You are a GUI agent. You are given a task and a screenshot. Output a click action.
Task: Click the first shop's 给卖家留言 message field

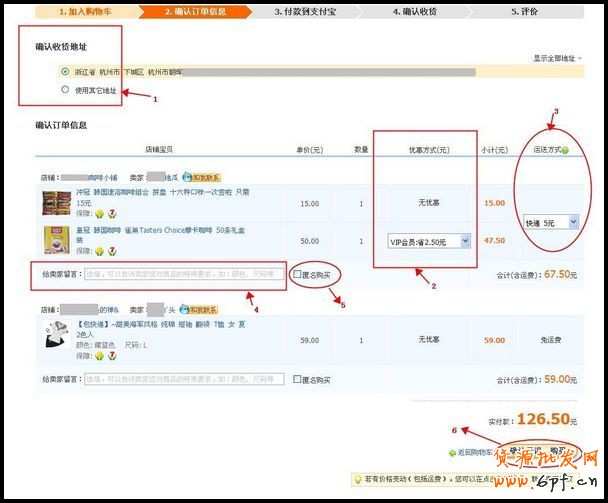click(185, 274)
